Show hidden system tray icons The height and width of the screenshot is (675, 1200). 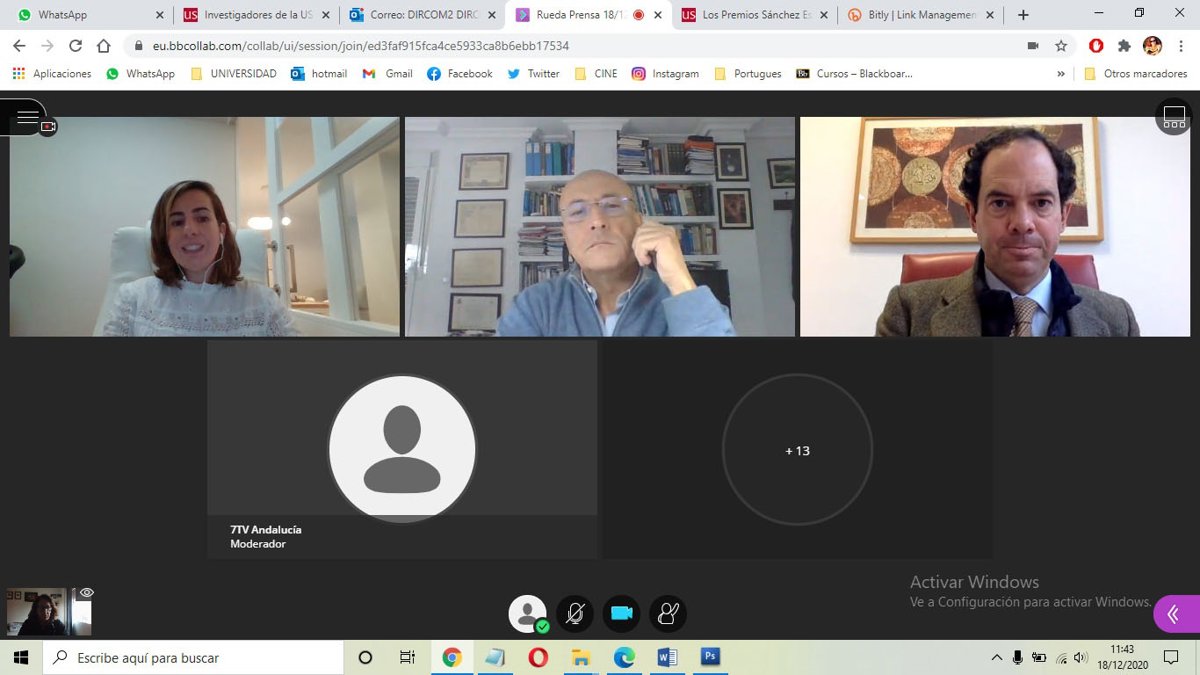pyautogui.click(x=996, y=657)
